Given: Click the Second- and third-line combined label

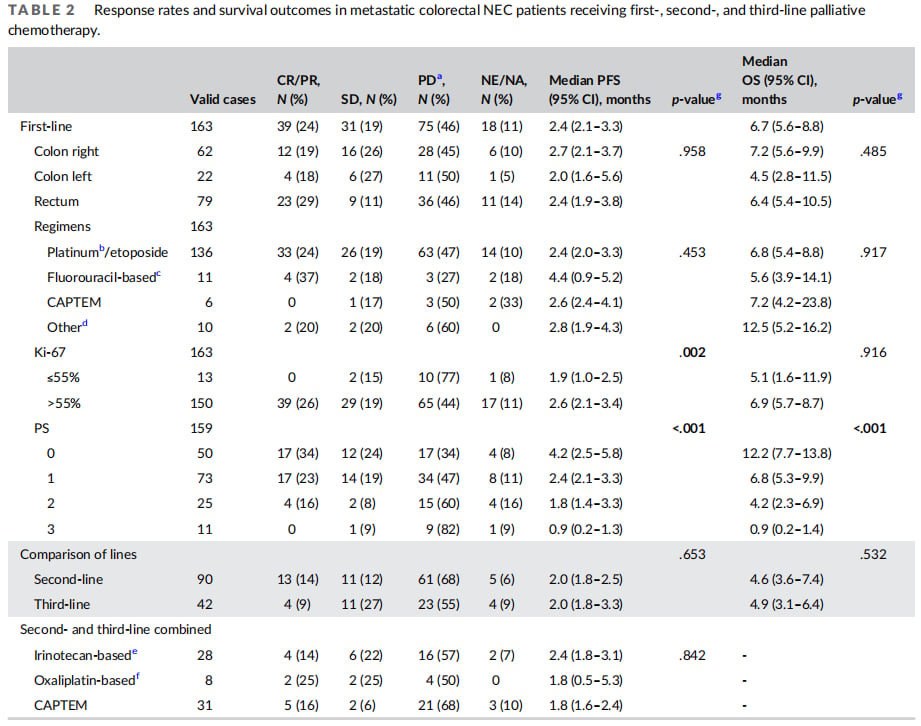Looking at the screenshot, I should pos(116,630).
